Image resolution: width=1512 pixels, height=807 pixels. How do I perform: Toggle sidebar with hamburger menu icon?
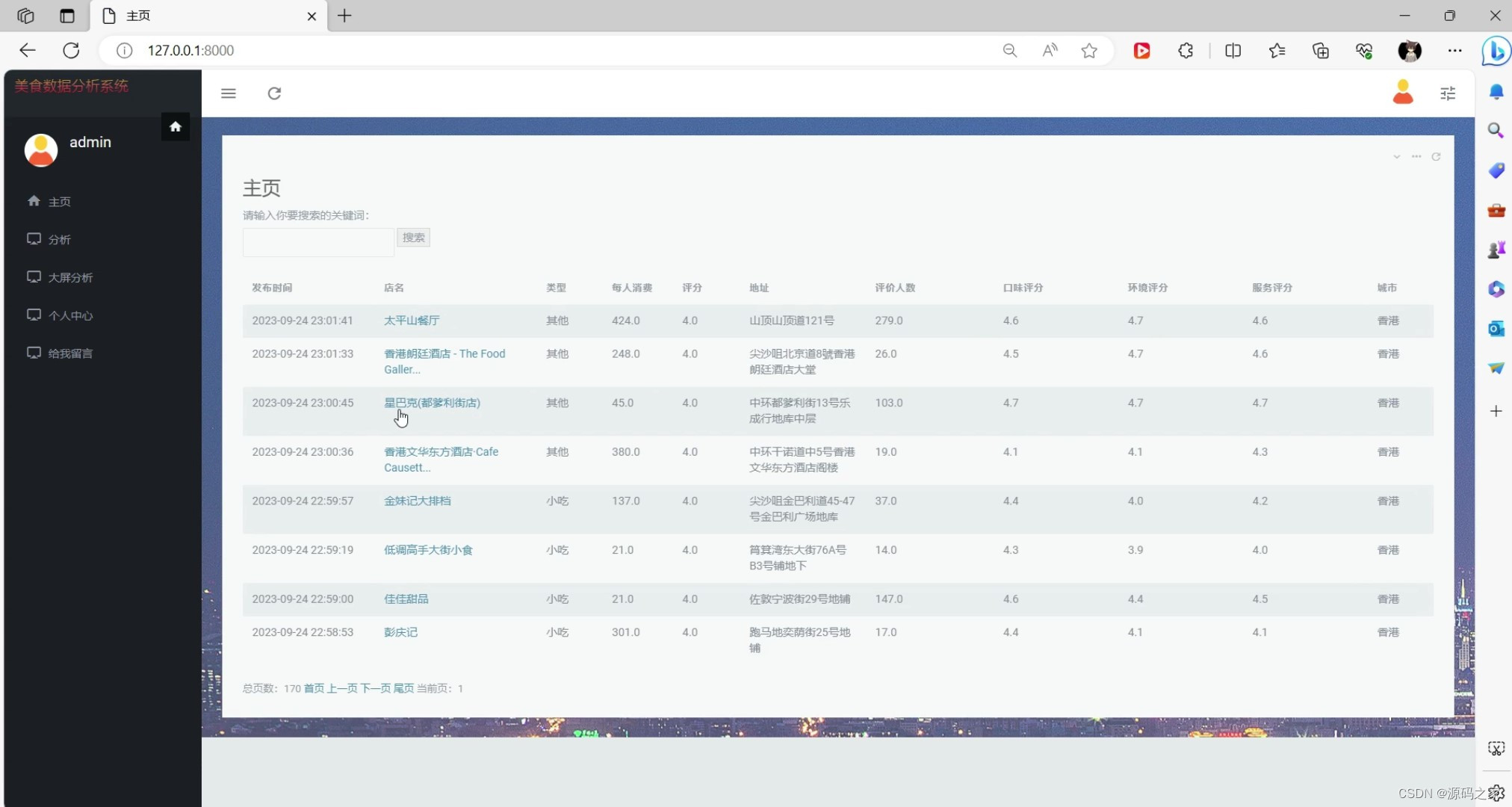[229, 93]
